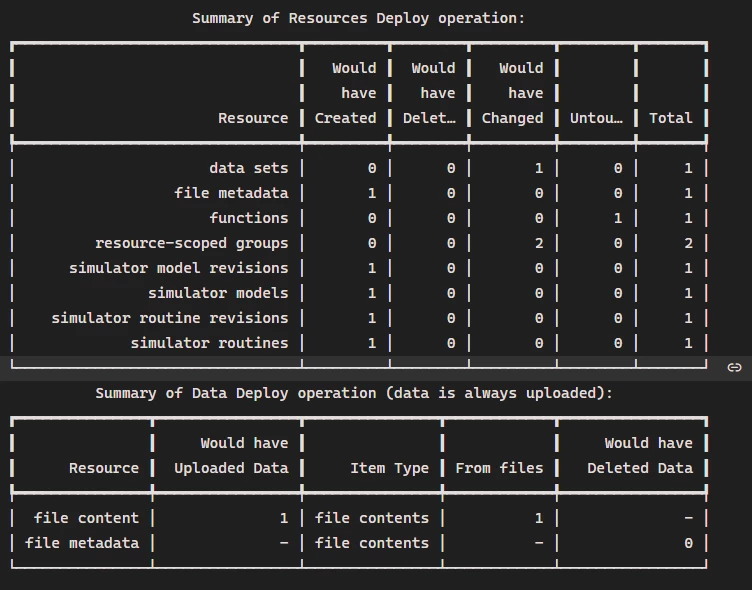Click the Would have Uploaded Data column header
This screenshot has height=590, width=752.
click(231, 456)
